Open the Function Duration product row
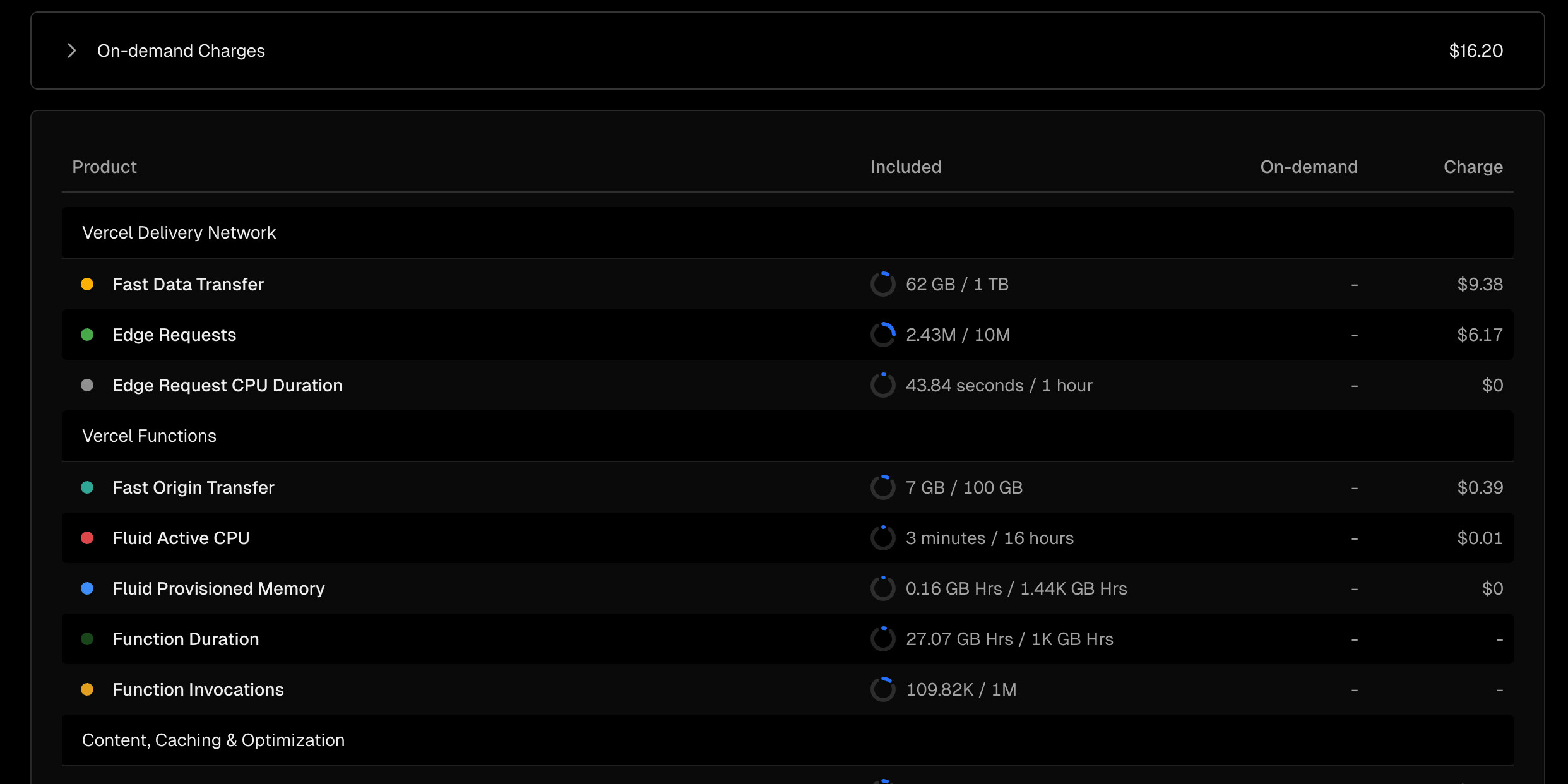Screen dimensions: 1568x784 coord(788,639)
